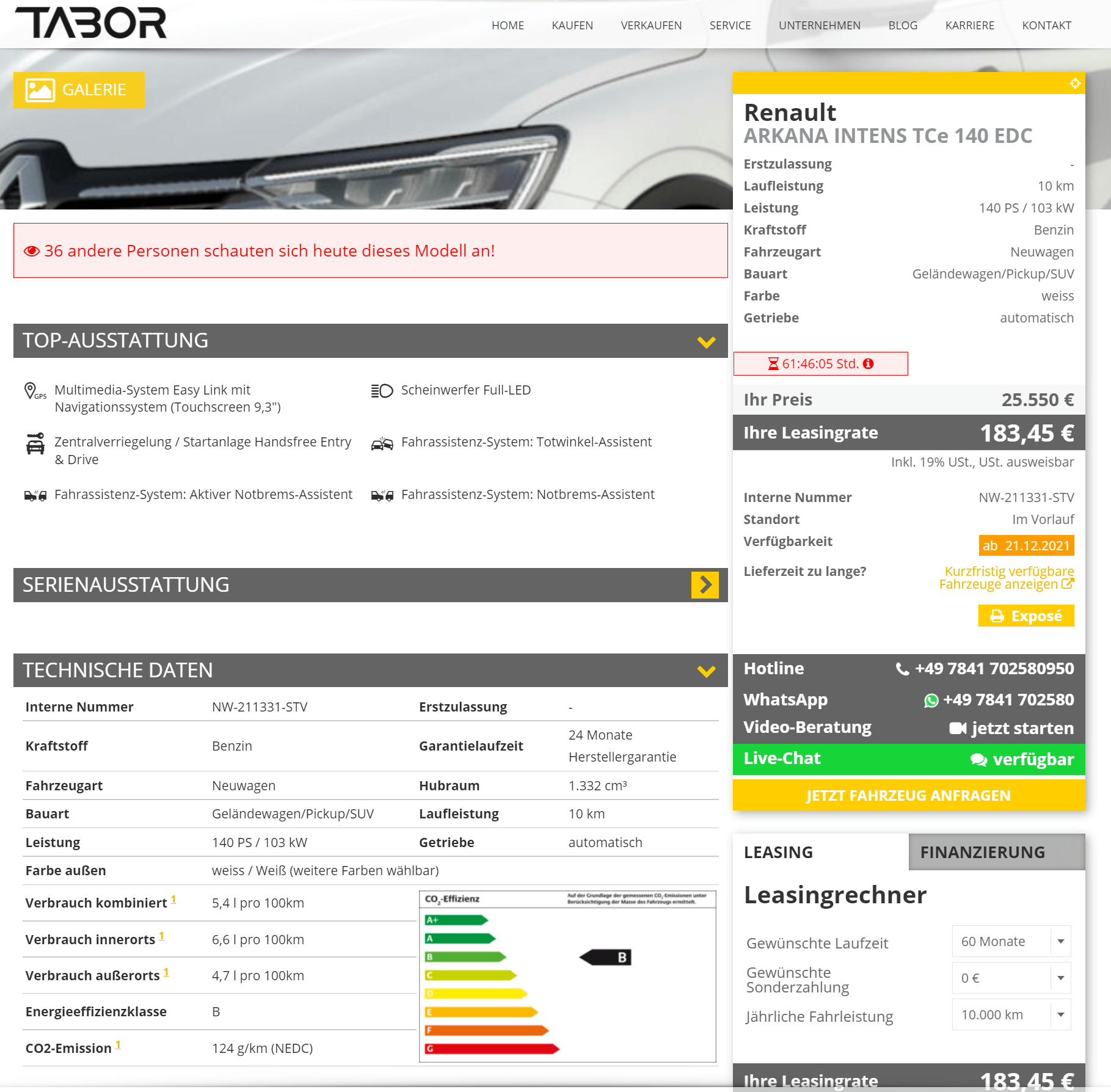Click the WhatsApp icon
The image size is (1111, 1092).
[931, 701]
